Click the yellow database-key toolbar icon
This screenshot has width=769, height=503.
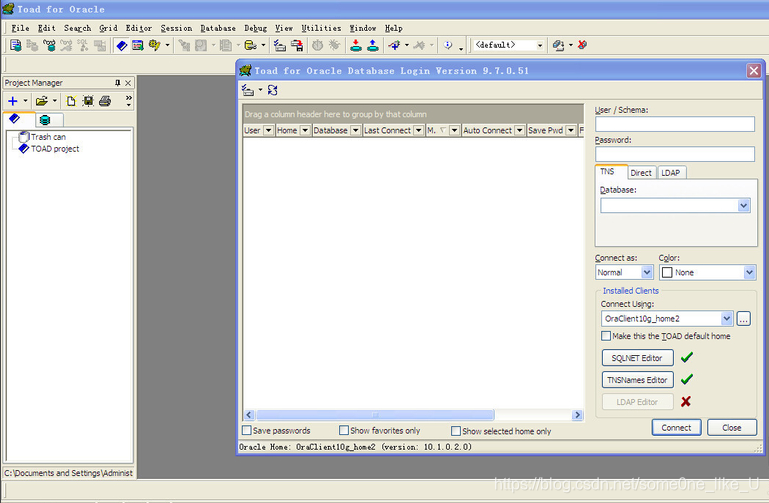pyautogui.click(x=251, y=46)
